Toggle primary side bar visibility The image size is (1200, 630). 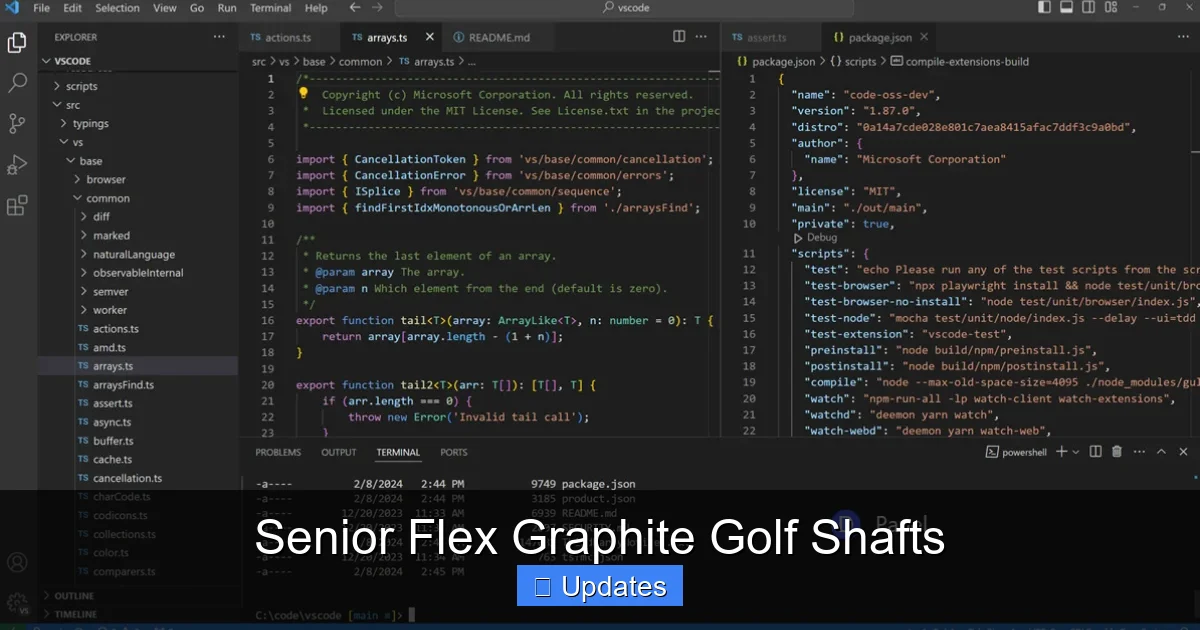1045,8
